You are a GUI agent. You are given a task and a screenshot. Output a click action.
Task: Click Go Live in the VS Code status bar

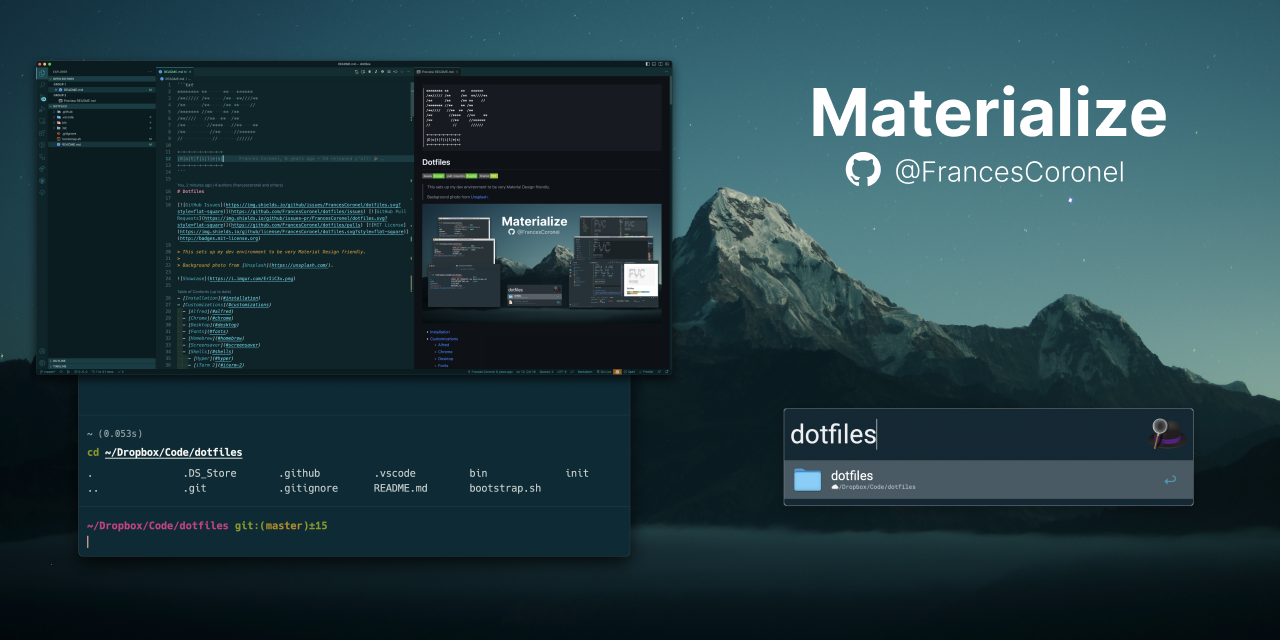coord(604,372)
